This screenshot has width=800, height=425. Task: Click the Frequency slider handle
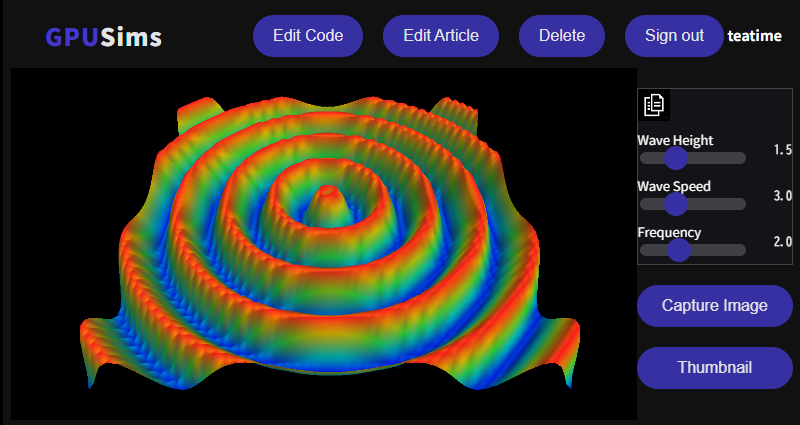click(x=679, y=250)
